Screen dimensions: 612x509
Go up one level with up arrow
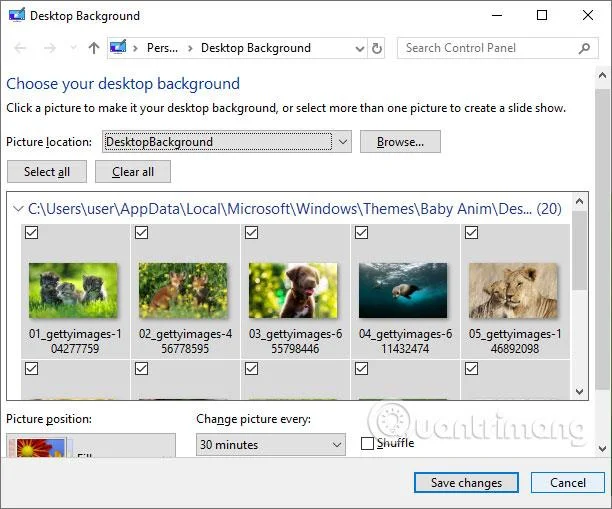pos(94,48)
